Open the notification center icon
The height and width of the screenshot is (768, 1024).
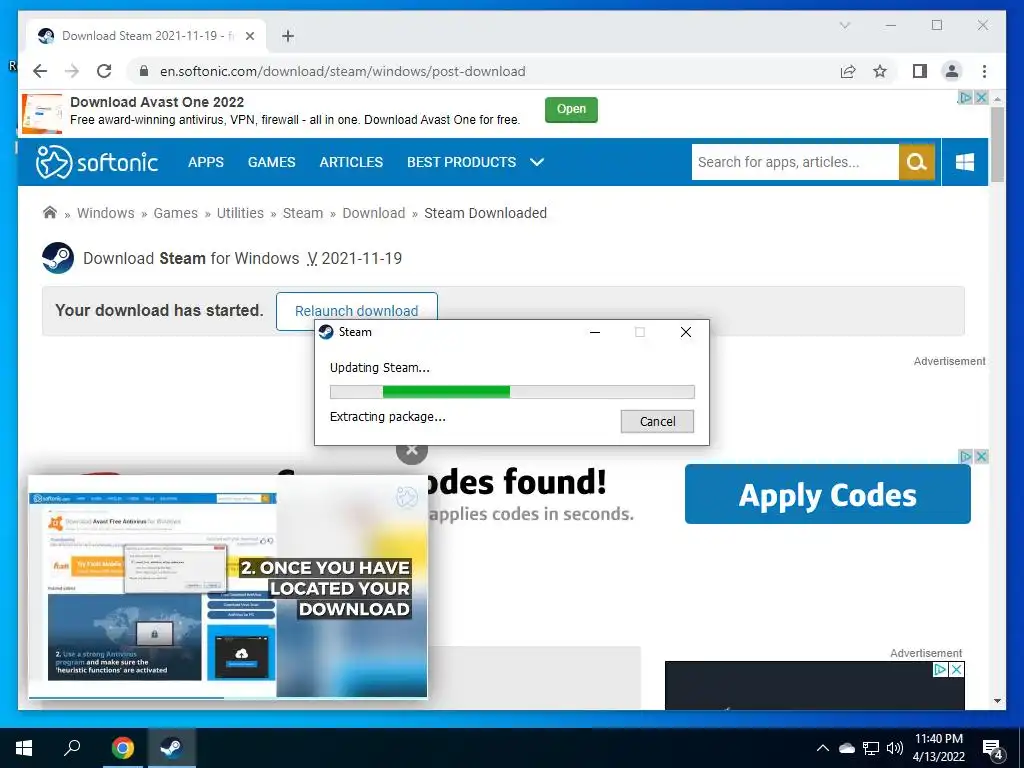[x=993, y=749]
